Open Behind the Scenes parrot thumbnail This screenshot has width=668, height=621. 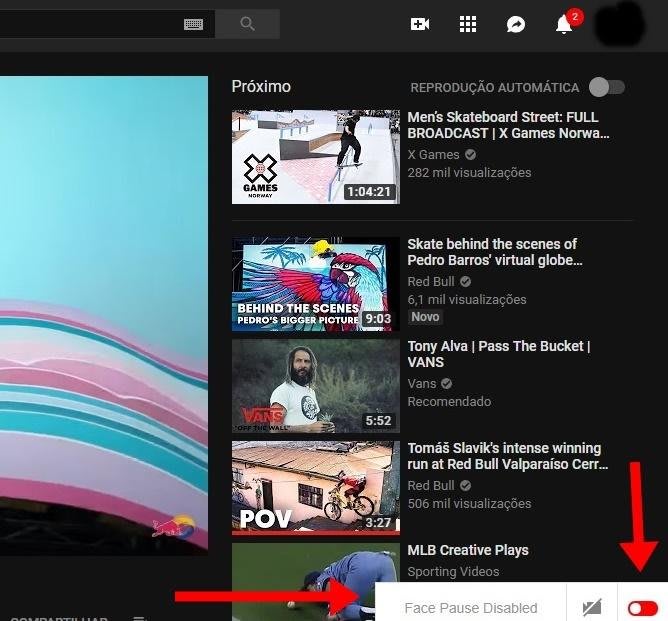(315, 284)
